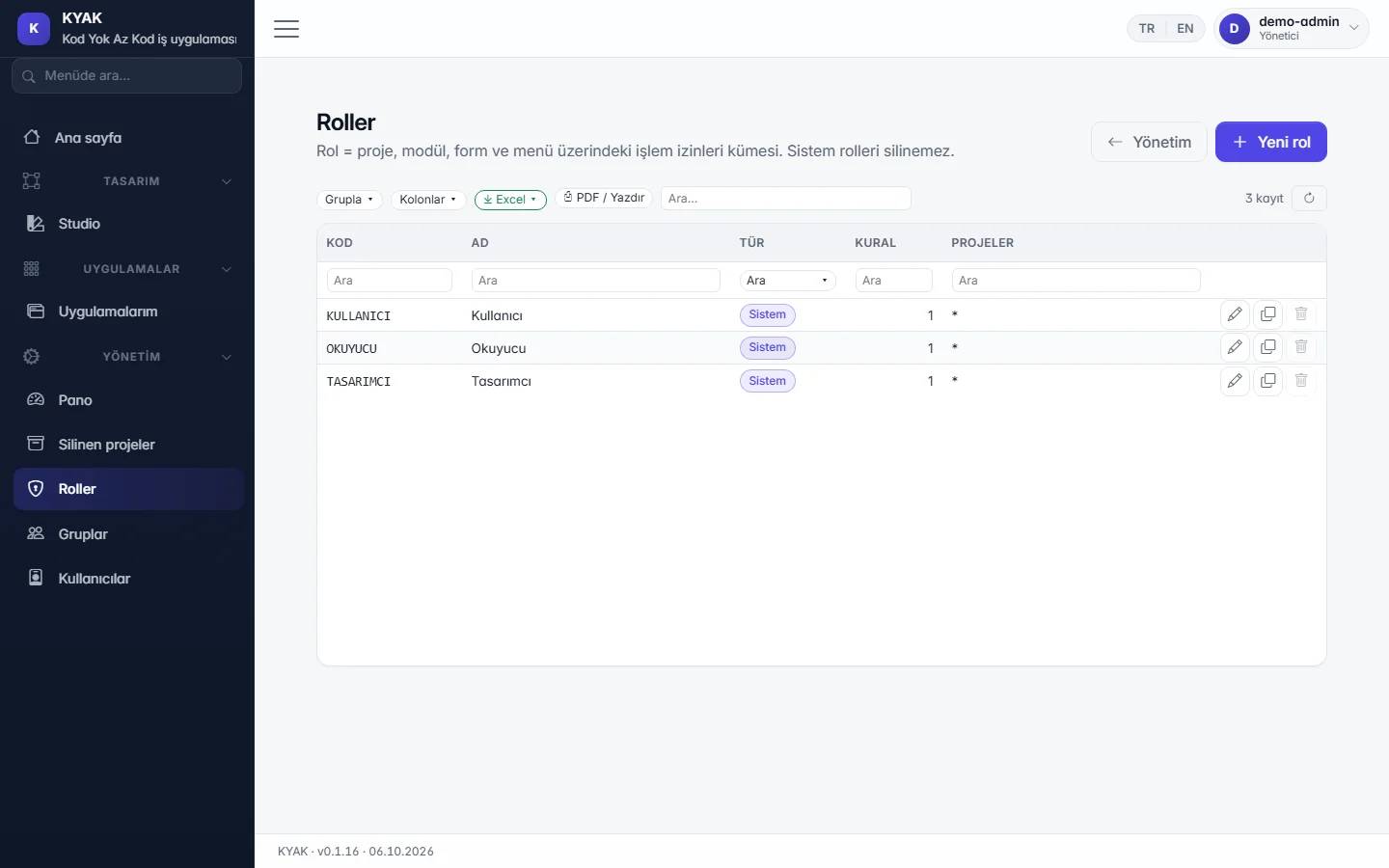This screenshot has width=1389, height=868.
Task: Open Kullanıcılar in the sidebar
Action: (x=127, y=579)
